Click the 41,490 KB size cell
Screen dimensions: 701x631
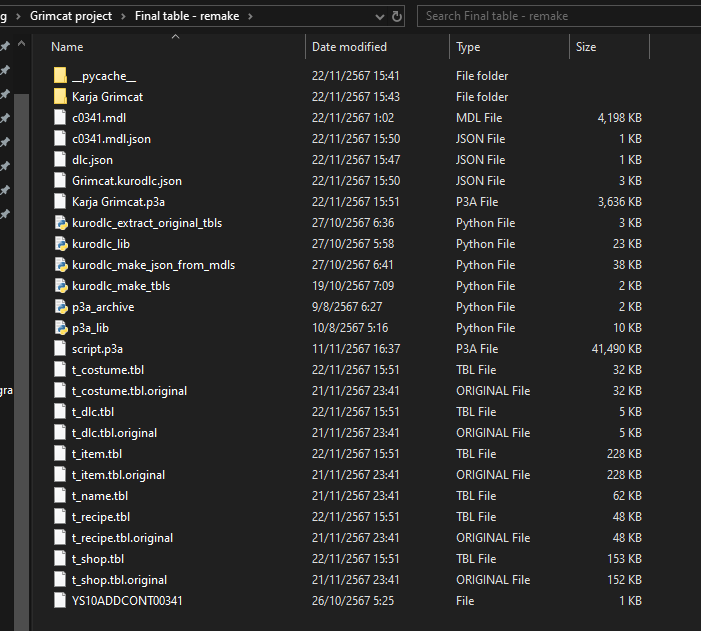(617, 349)
